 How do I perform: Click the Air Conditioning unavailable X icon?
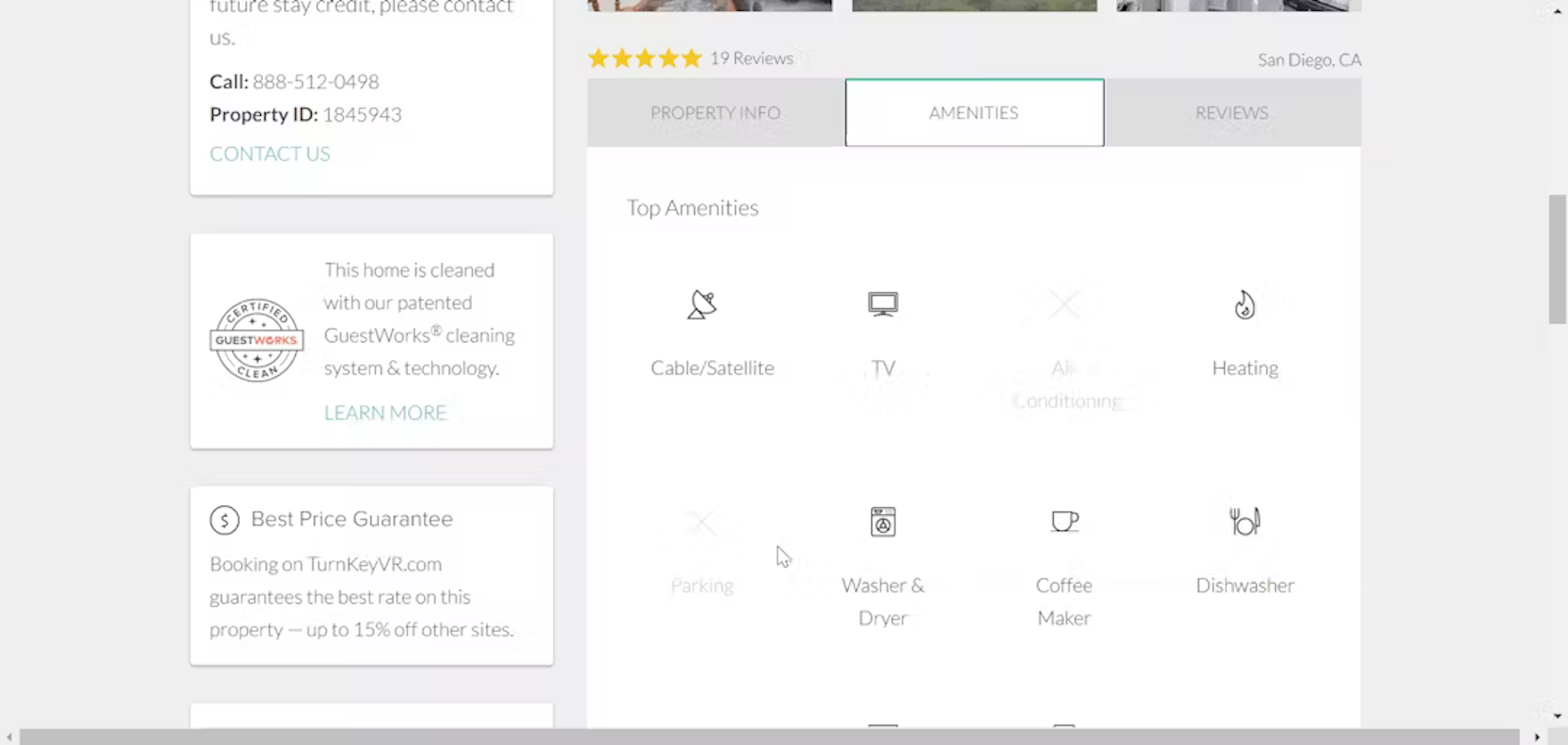click(1064, 305)
